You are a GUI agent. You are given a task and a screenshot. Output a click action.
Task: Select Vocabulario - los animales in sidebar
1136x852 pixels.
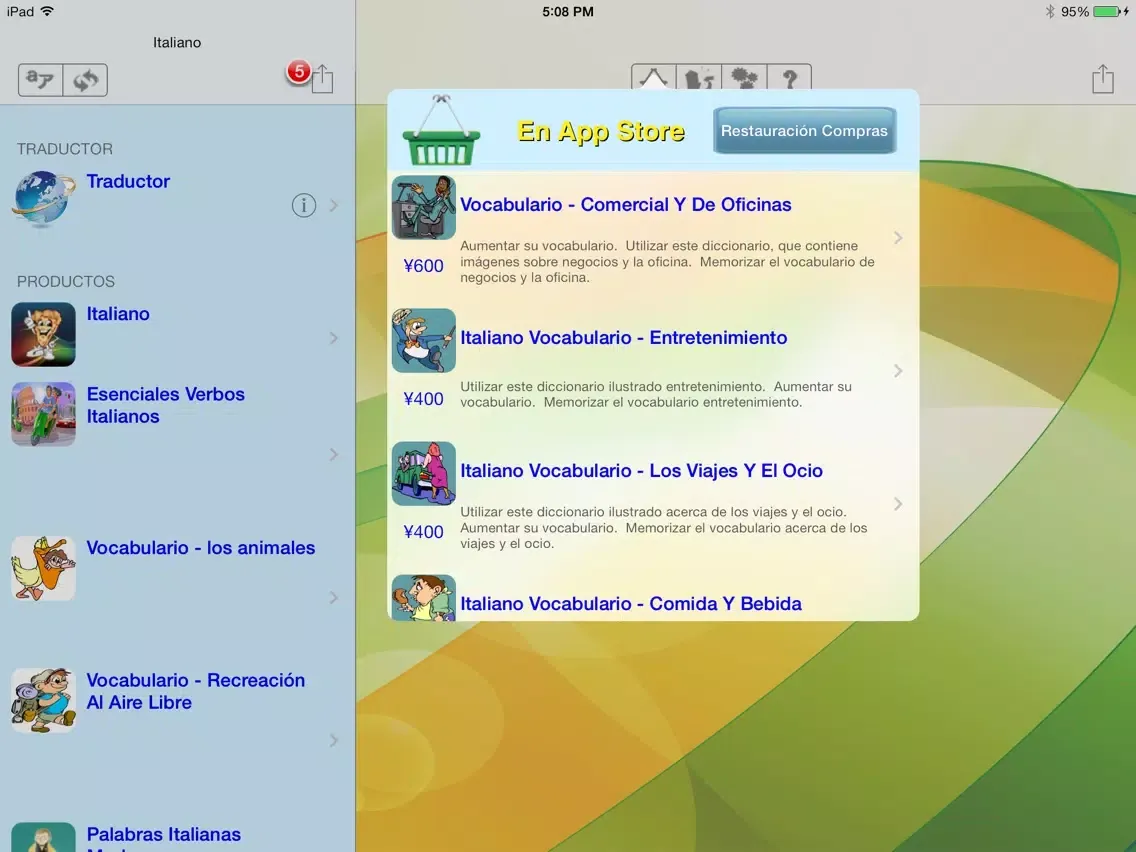click(x=200, y=548)
